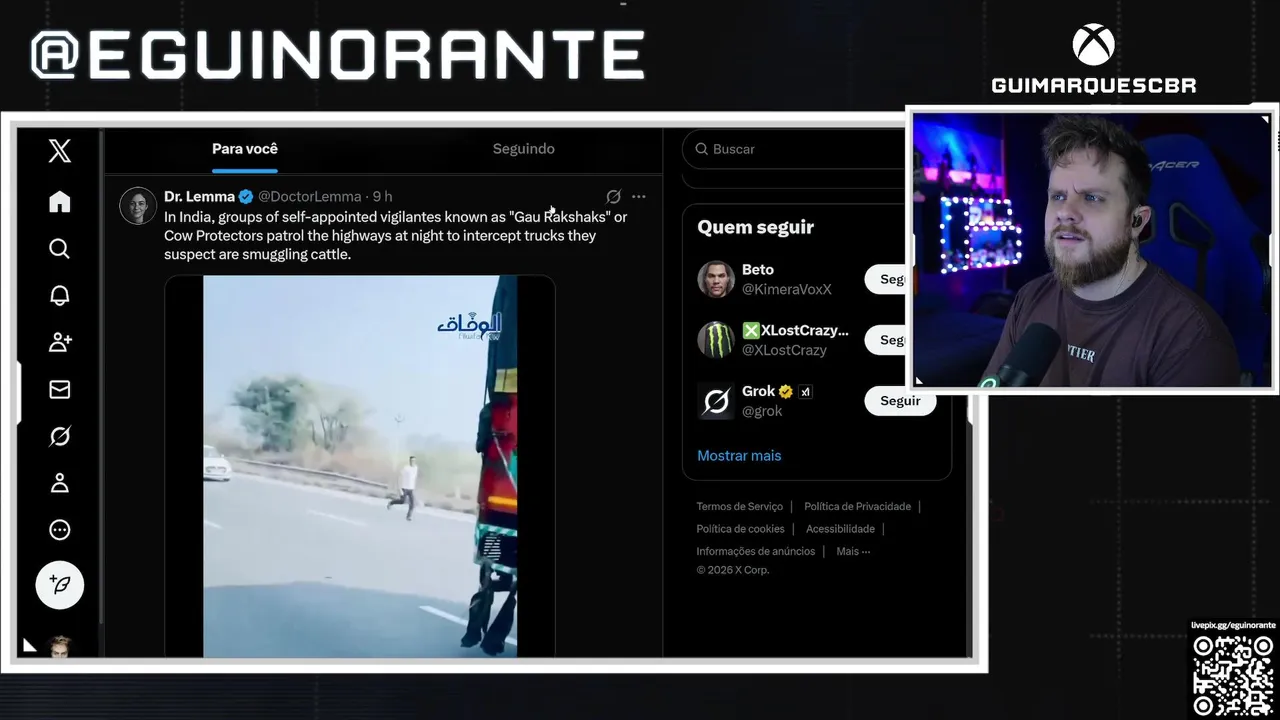Click the @DoctorLemma handle
The image size is (1280, 720).
(309, 197)
